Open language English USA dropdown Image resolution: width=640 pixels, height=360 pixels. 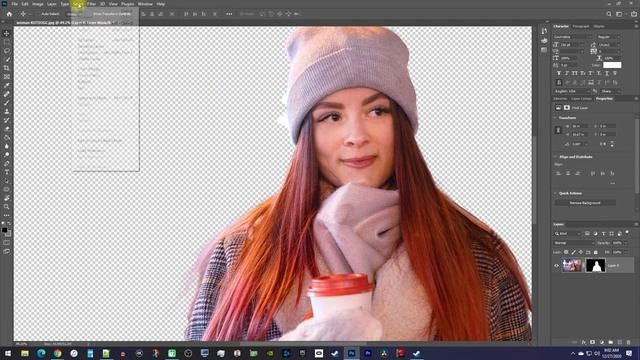(x=571, y=91)
